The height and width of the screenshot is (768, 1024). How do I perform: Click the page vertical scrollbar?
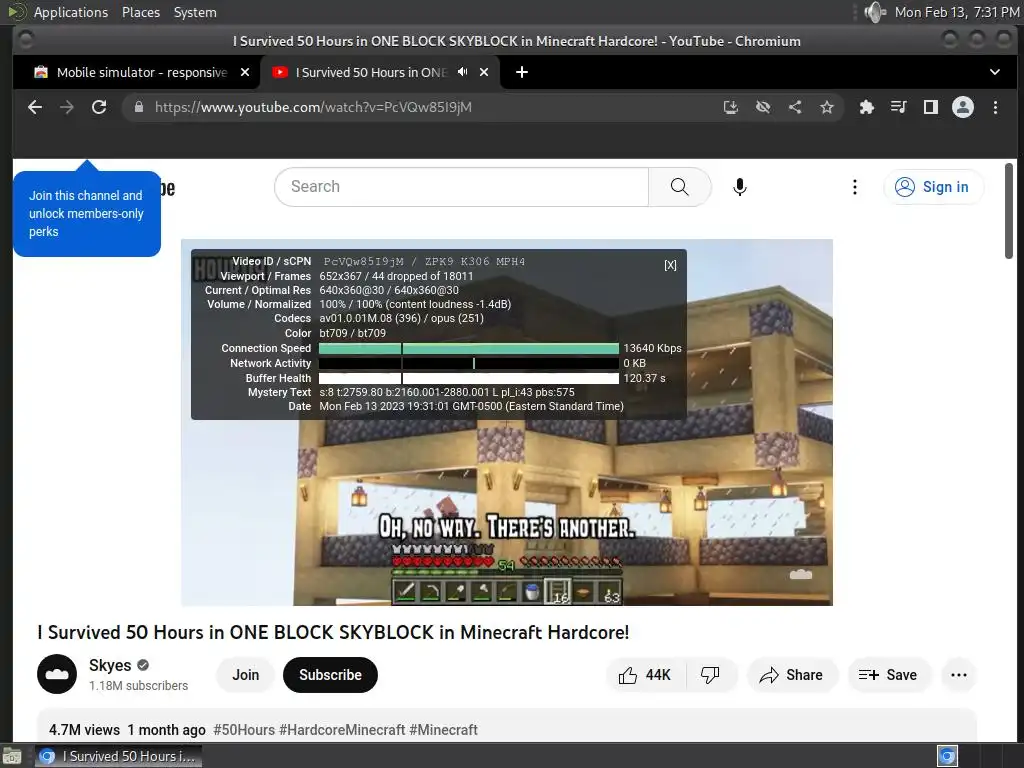click(x=1009, y=211)
